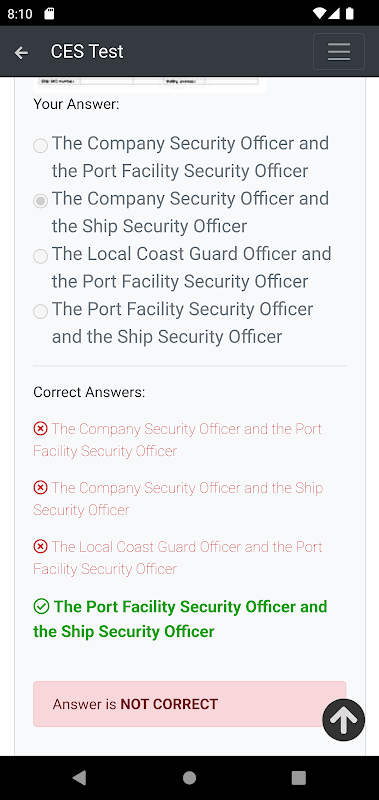The height and width of the screenshot is (800, 379).
Task: Open the hamburger menu
Action: point(339,52)
